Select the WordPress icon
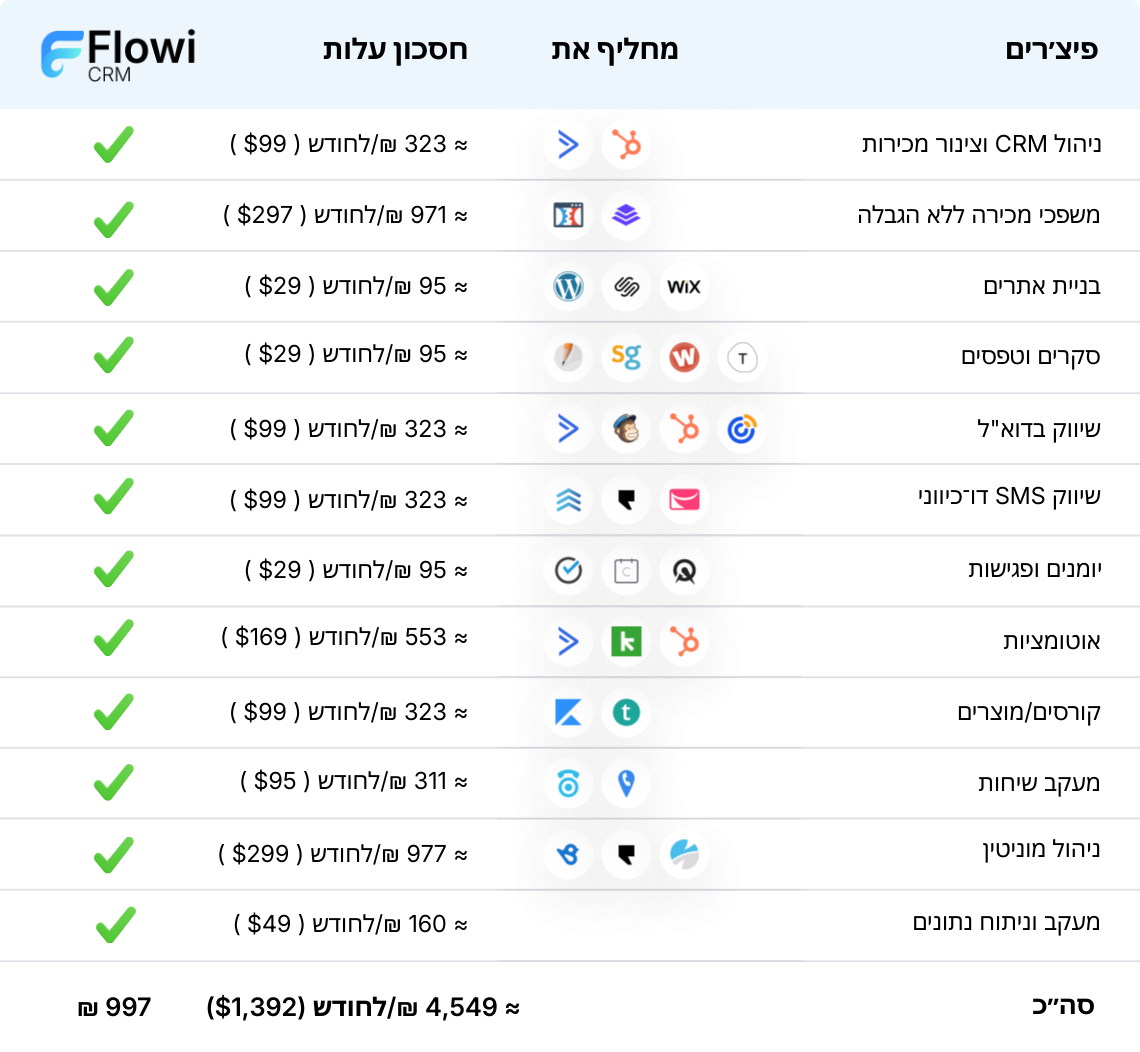The image size is (1140, 1052). (568, 288)
